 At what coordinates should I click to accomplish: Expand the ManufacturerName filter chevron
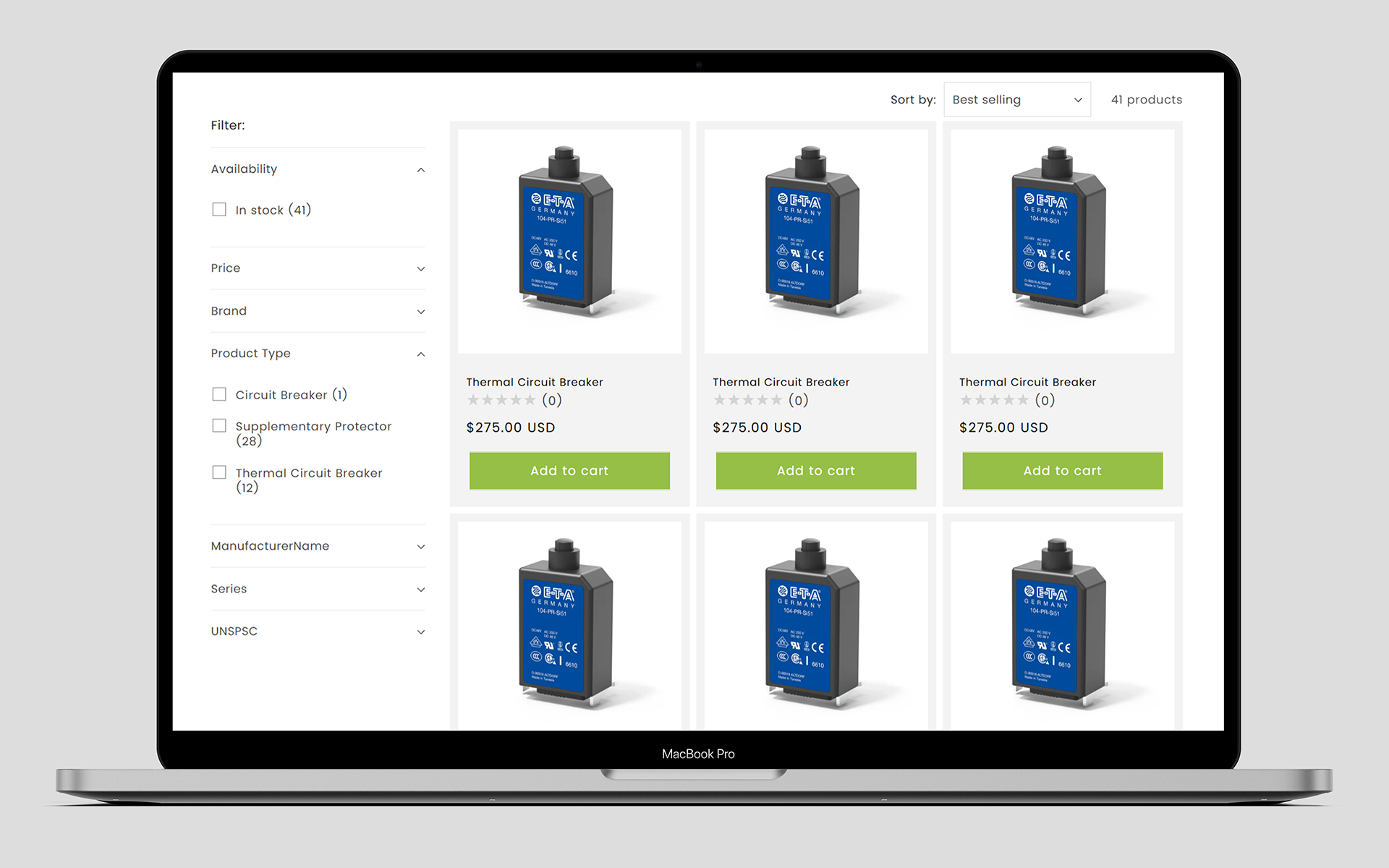420,546
